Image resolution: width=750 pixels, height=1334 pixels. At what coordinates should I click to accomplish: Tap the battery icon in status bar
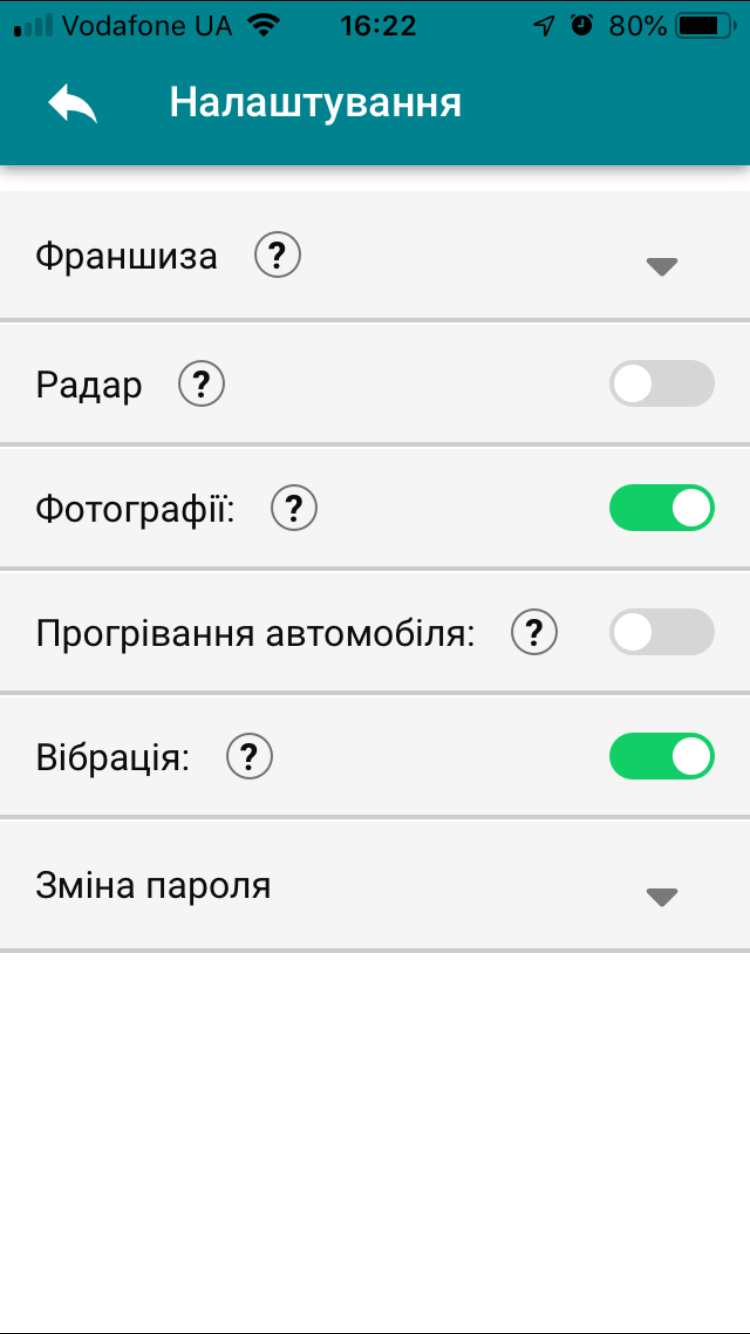[x=709, y=26]
